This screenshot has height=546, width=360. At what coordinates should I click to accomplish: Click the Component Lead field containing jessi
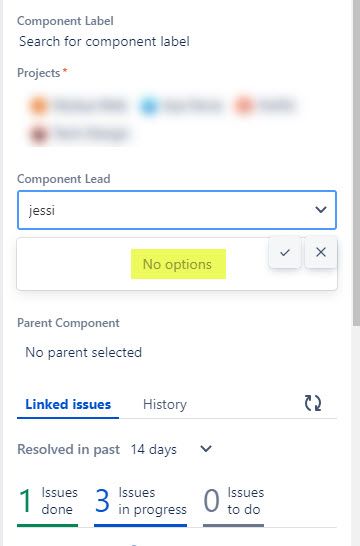(x=177, y=210)
